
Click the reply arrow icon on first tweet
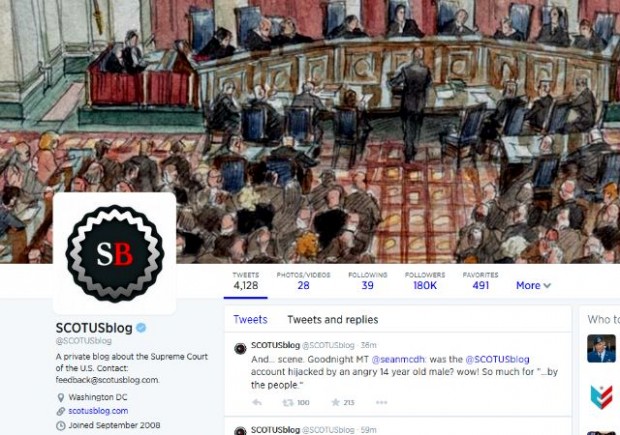[257, 403]
